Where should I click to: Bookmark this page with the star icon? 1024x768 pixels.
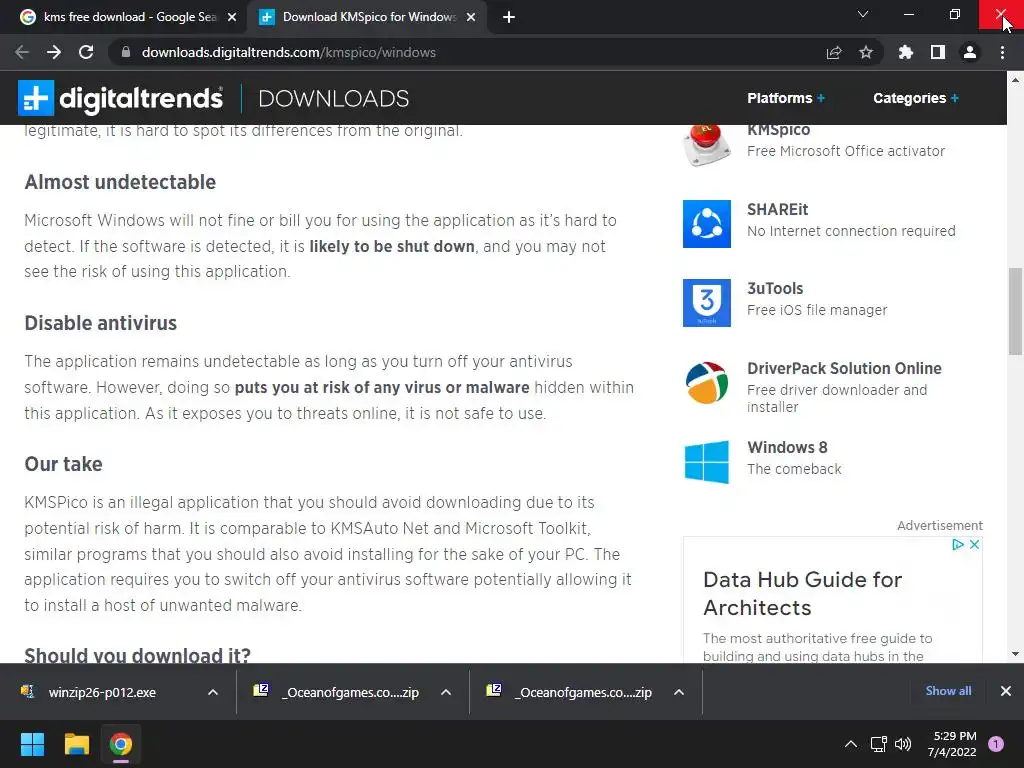[x=866, y=52]
